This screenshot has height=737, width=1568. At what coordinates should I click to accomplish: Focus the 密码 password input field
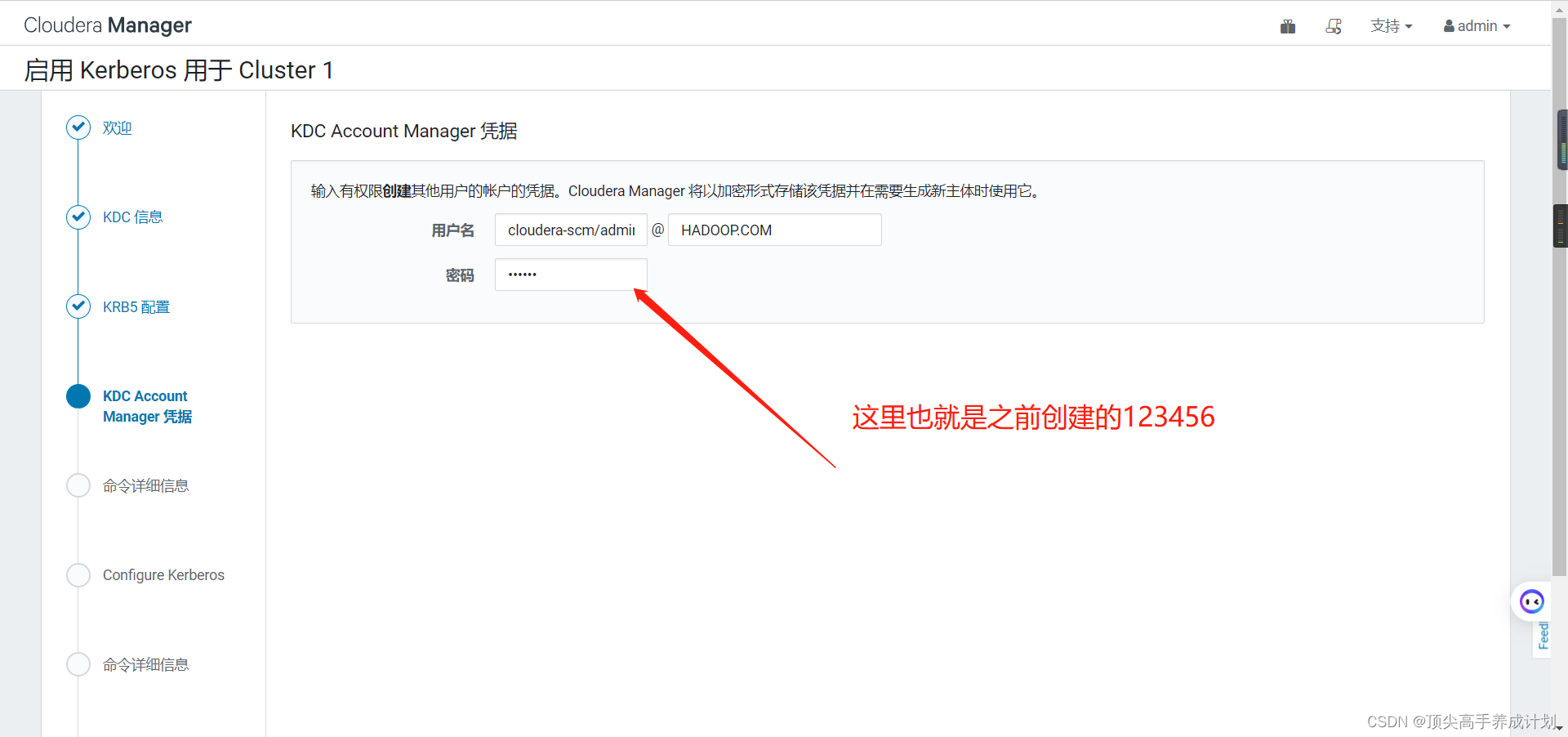click(571, 275)
